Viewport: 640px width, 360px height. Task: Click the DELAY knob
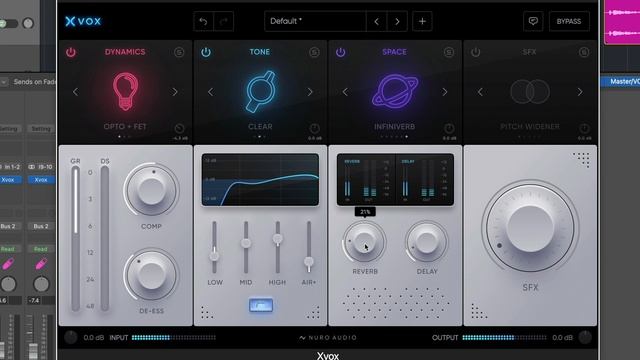(427, 242)
